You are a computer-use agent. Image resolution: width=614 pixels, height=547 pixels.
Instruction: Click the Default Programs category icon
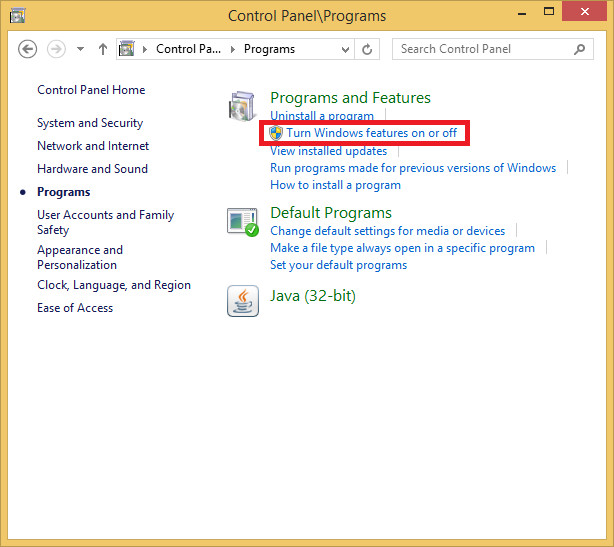tap(243, 222)
